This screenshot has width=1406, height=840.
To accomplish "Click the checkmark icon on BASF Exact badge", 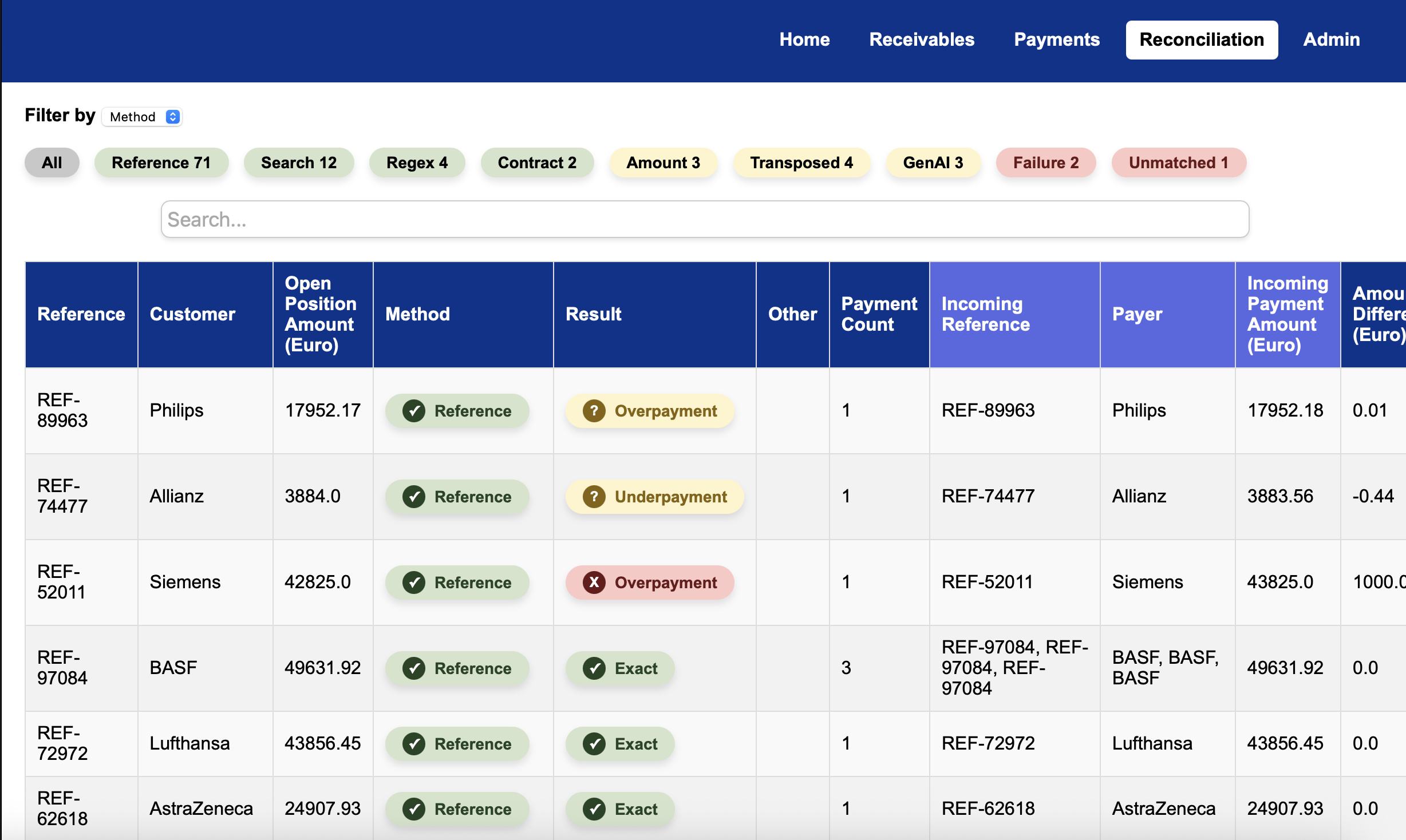I will pyautogui.click(x=594, y=668).
